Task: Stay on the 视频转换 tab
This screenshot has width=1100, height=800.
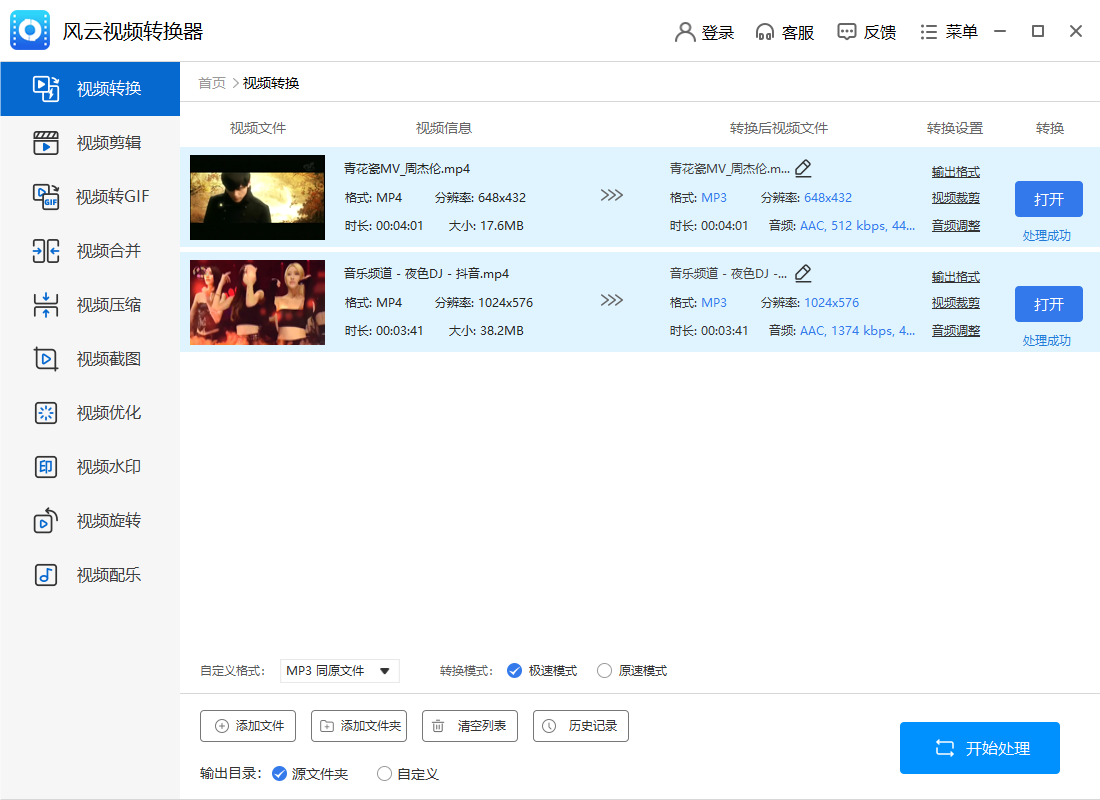Action: [90, 89]
